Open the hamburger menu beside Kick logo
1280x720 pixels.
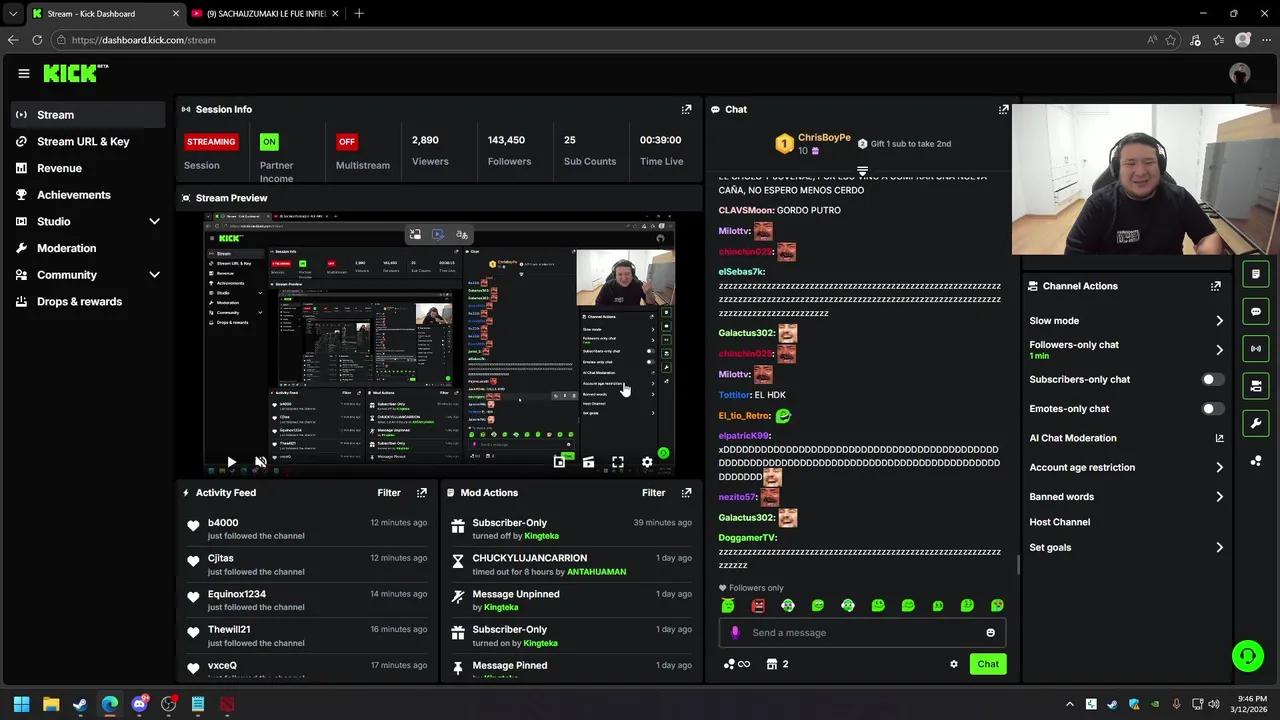(24, 73)
